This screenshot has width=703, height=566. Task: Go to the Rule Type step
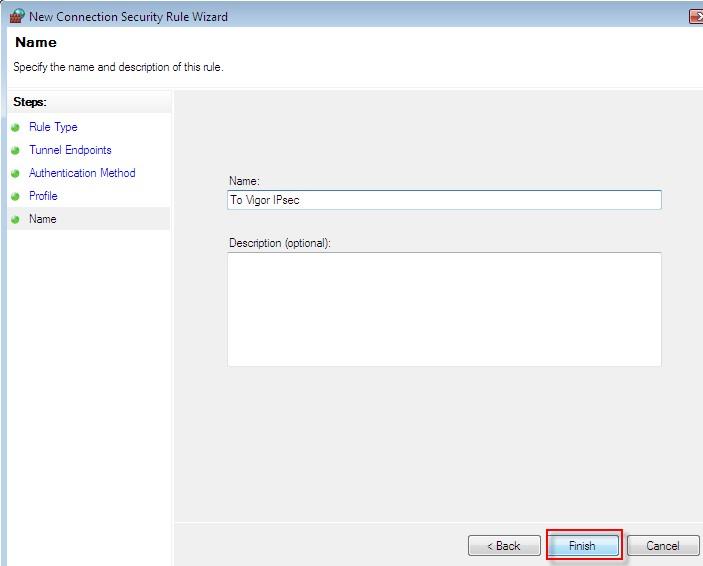point(53,127)
